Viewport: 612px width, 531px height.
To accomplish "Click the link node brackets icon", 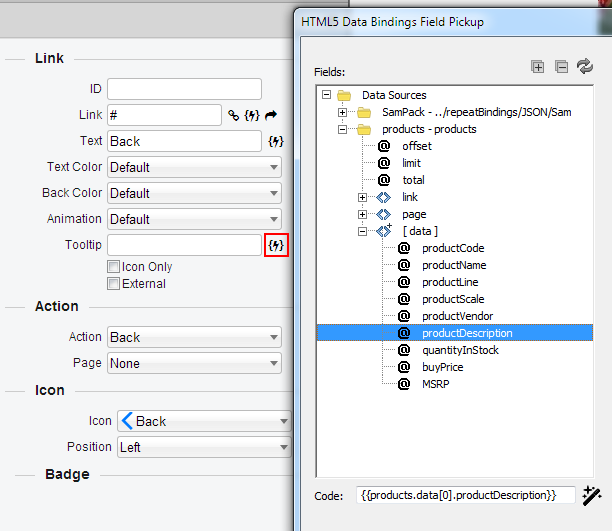I will [x=383, y=198].
